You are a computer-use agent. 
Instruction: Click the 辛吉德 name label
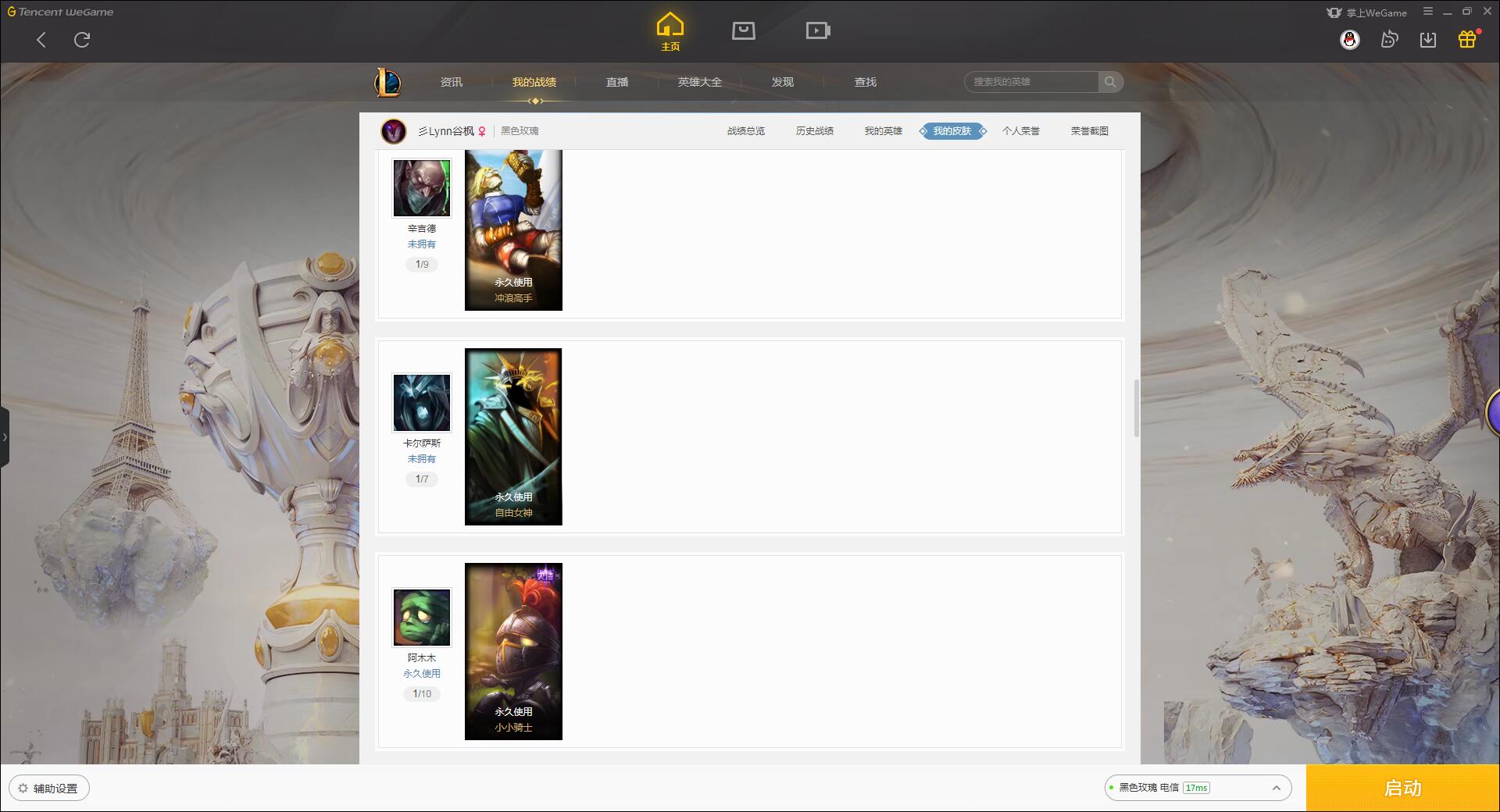pyautogui.click(x=422, y=229)
